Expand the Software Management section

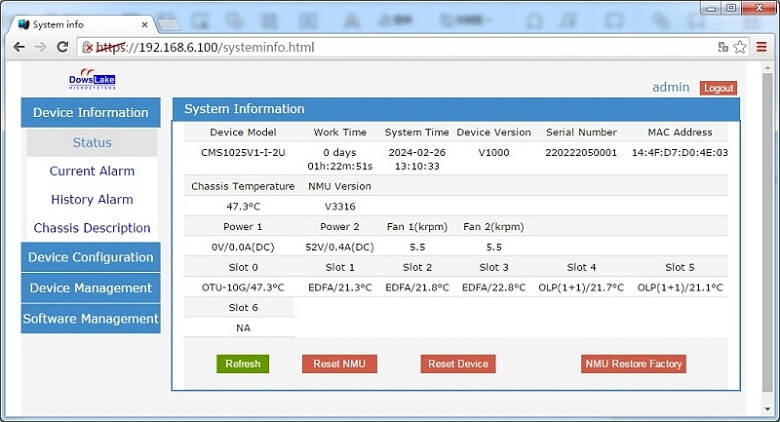90,319
